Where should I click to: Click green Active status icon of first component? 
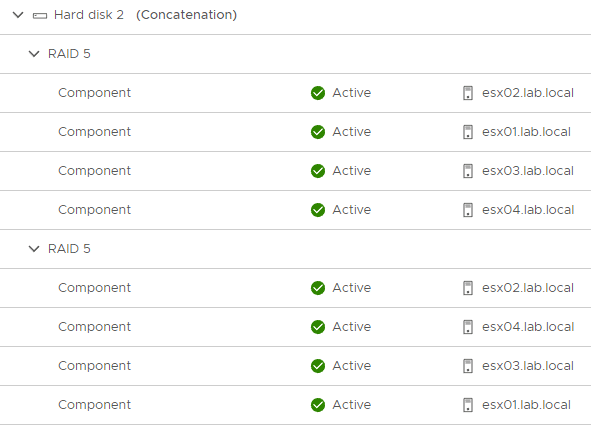click(x=318, y=93)
